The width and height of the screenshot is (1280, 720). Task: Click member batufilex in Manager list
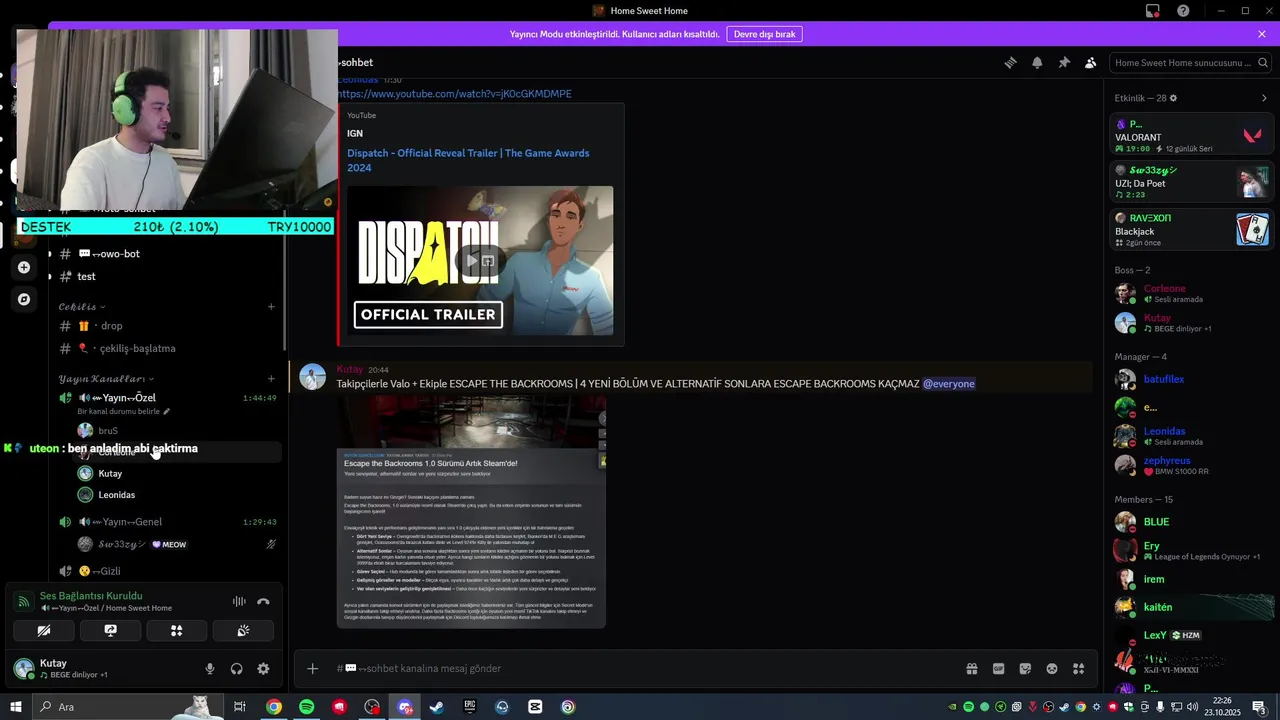pos(1191,379)
